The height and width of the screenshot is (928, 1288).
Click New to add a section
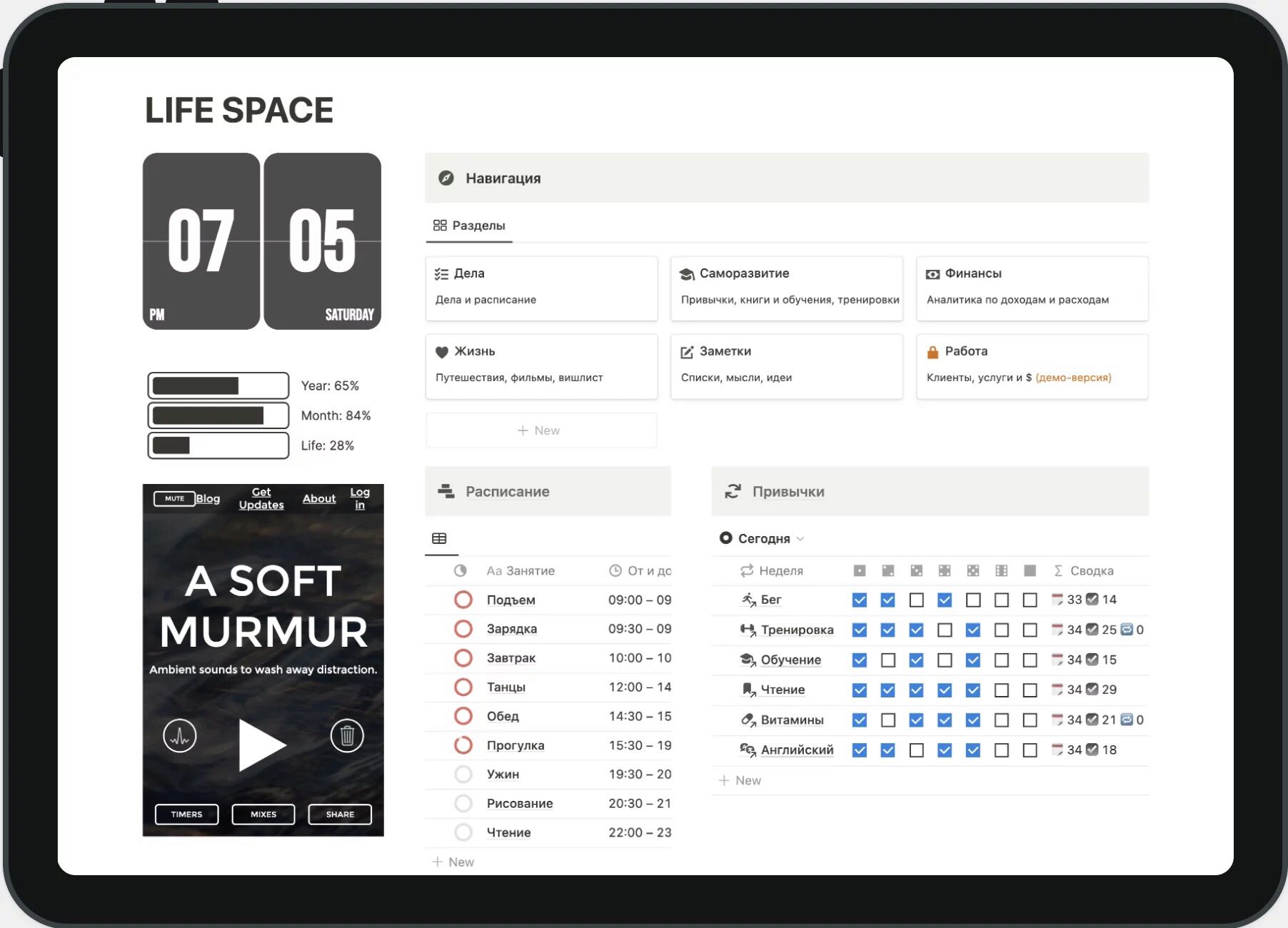click(x=541, y=430)
